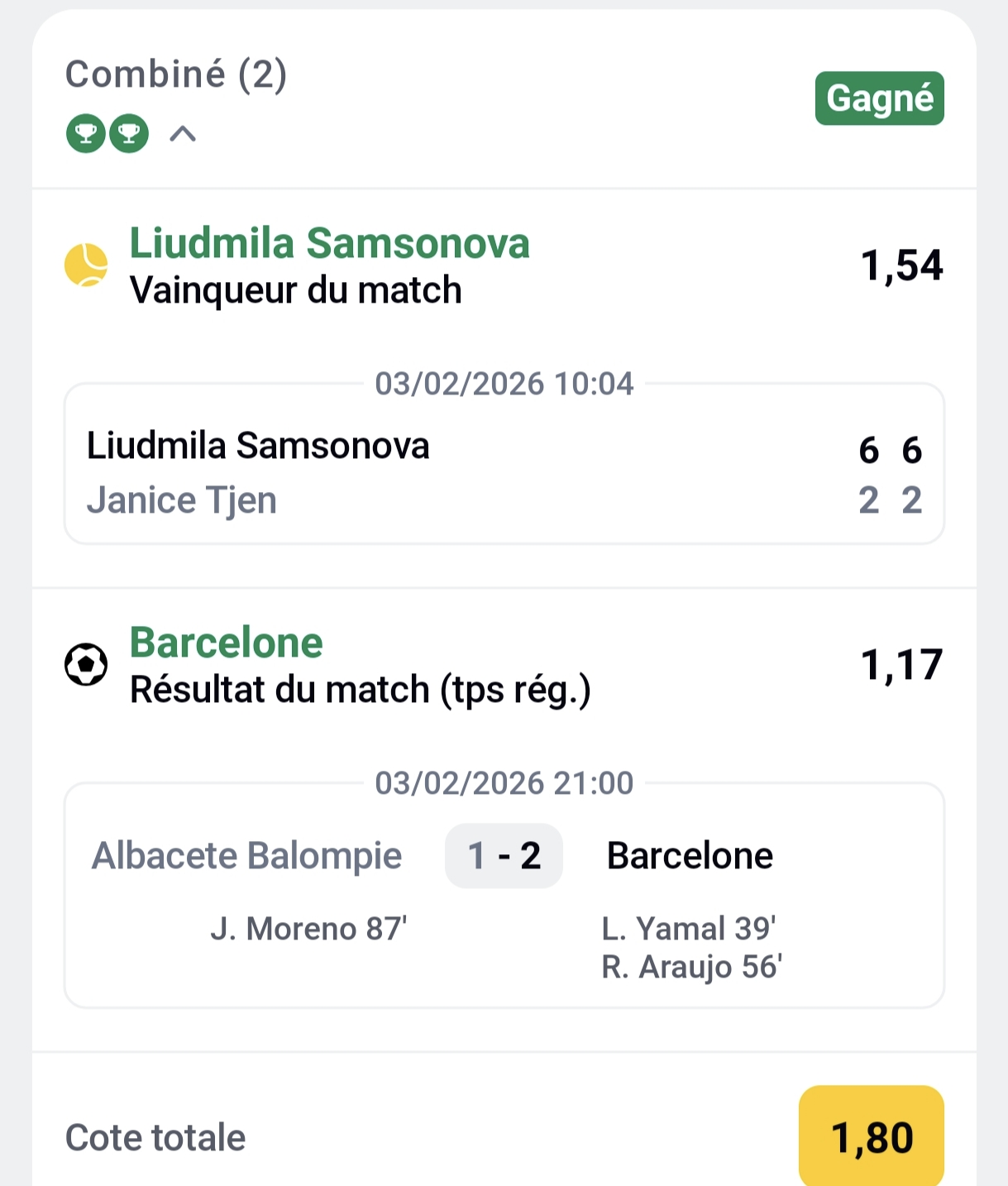Tap the green Gagné status badge

tap(879, 98)
